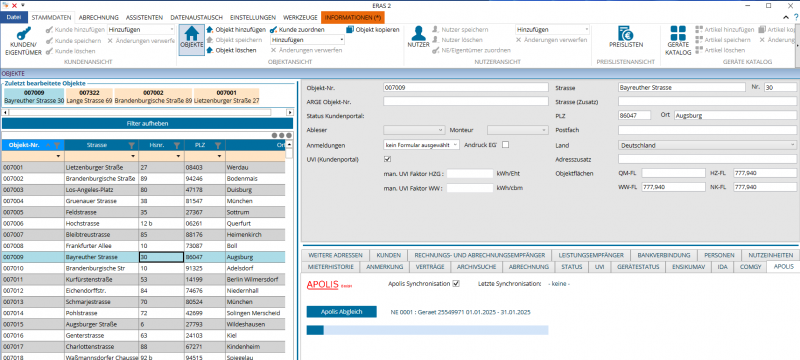Click filter icon in Strasse column header
This screenshot has width=800, height=360.
132,145
